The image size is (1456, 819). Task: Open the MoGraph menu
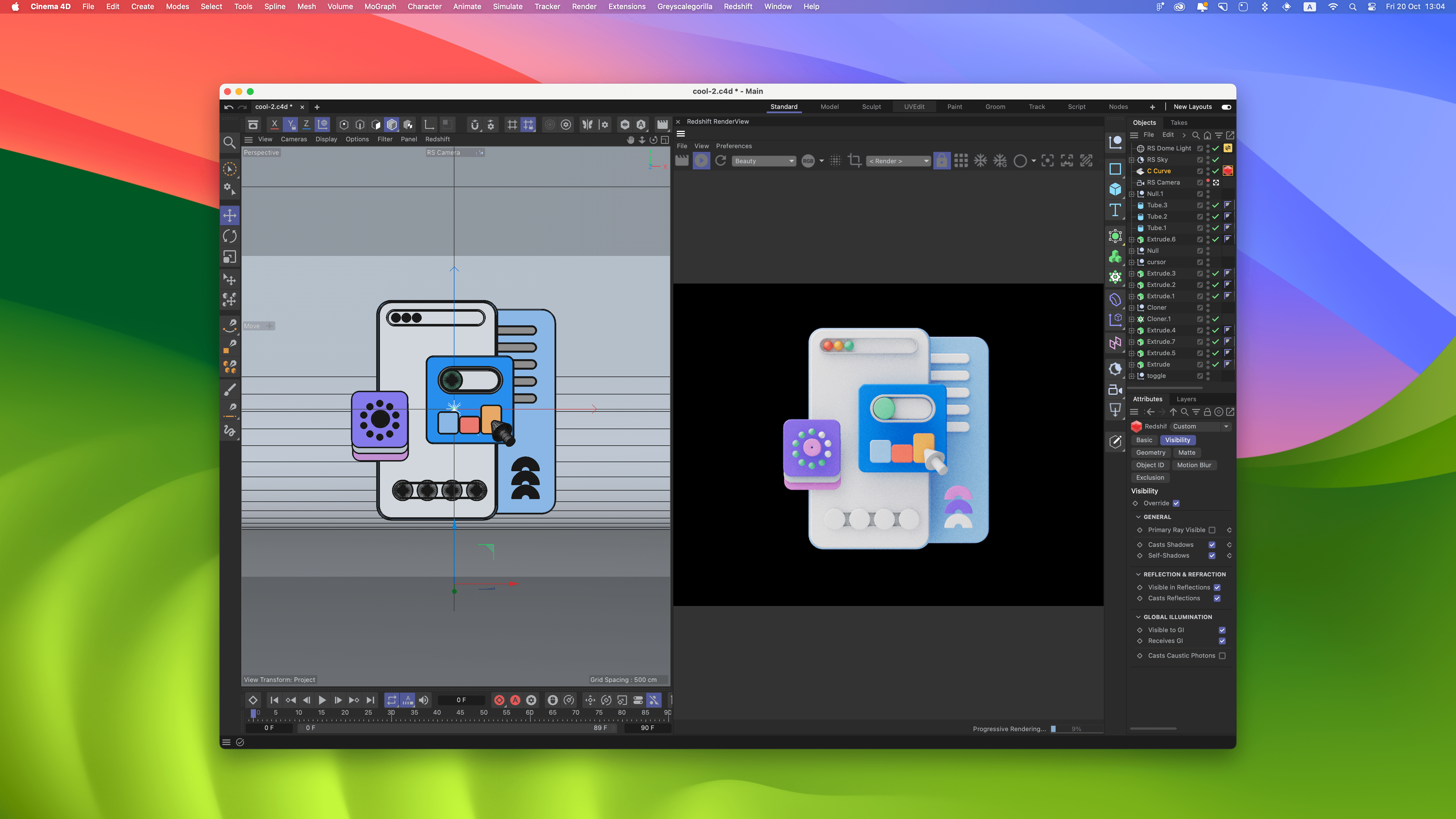point(380,7)
